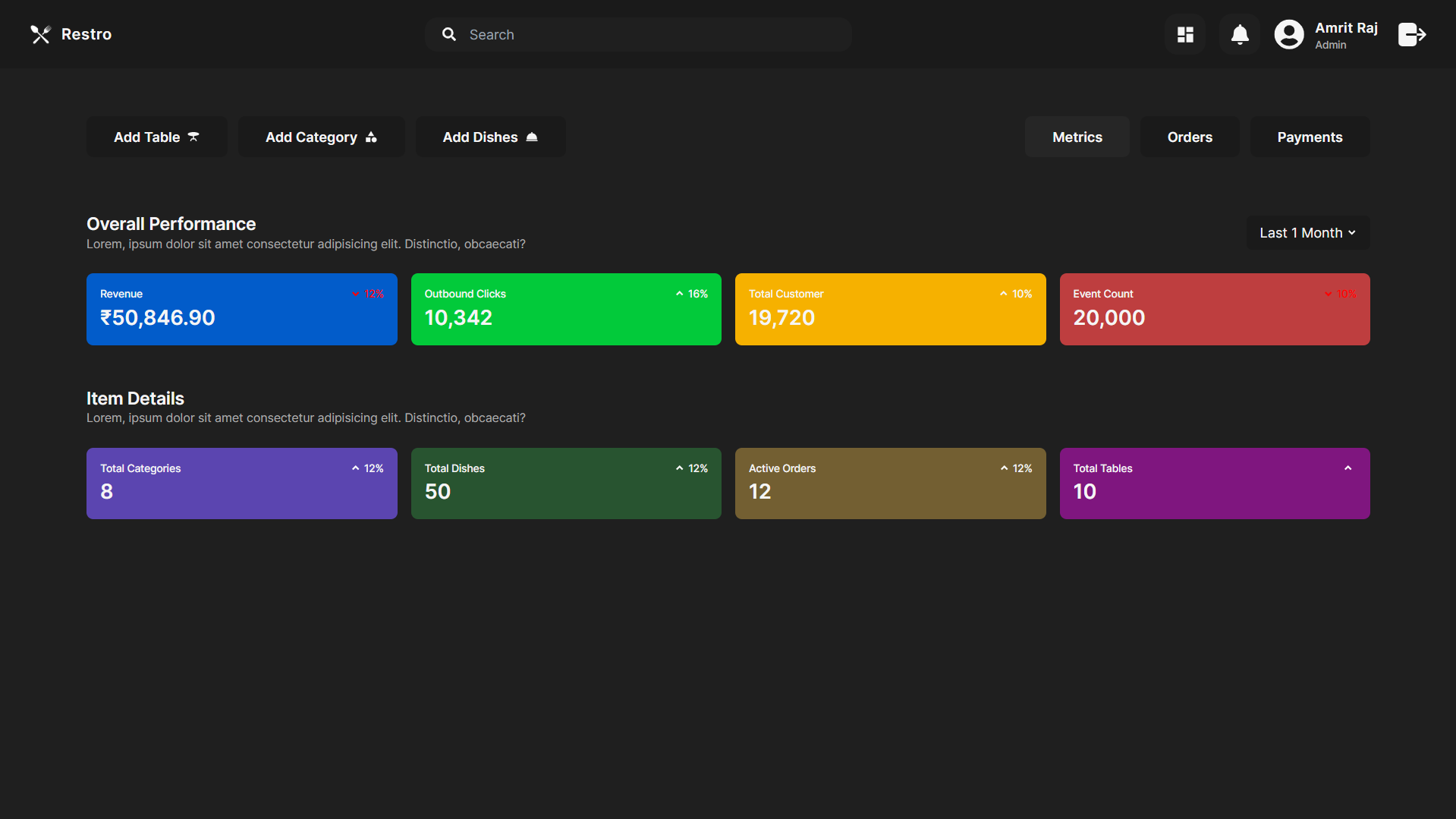Viewport: 1456px width, 819px height.
Task: Click the search magnifier icon
Action: point(449,34)
